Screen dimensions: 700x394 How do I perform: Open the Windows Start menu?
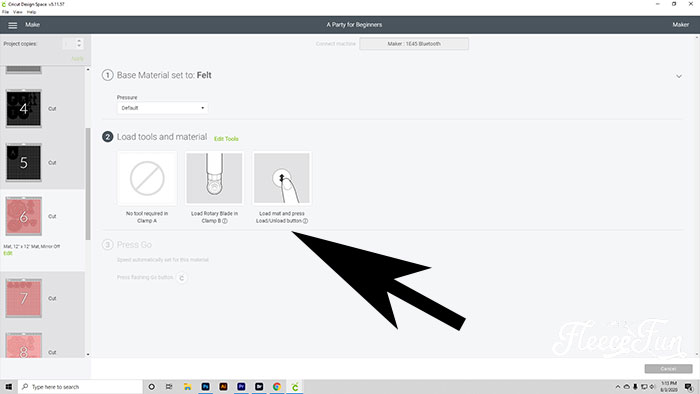click(x=8, y=387)
